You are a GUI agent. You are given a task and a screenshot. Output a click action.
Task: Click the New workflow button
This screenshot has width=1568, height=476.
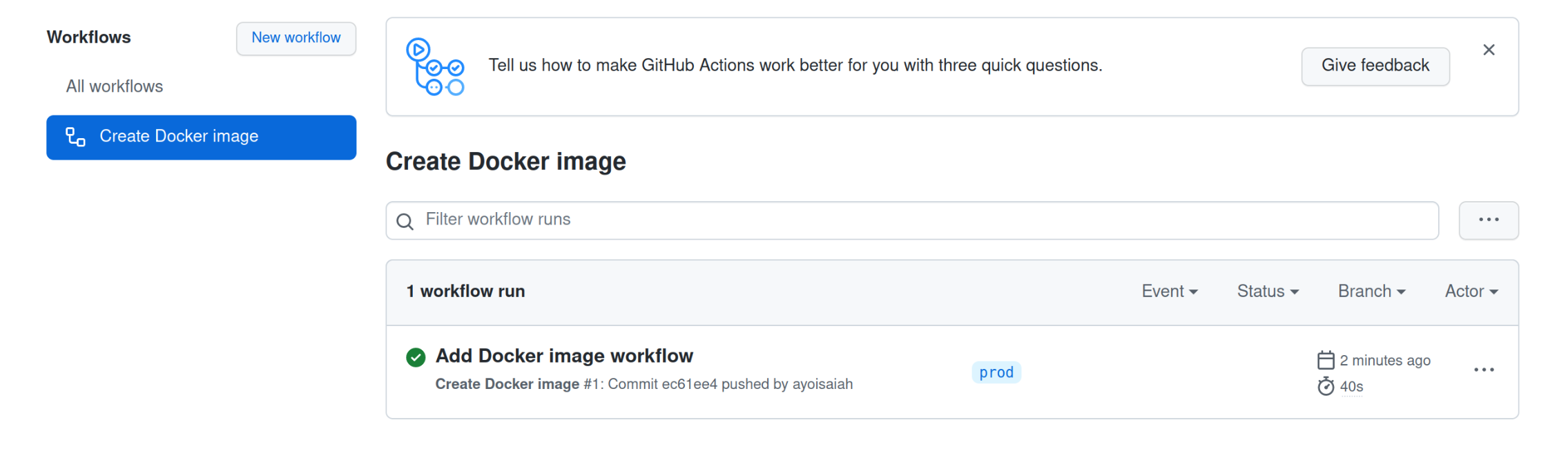296,38
